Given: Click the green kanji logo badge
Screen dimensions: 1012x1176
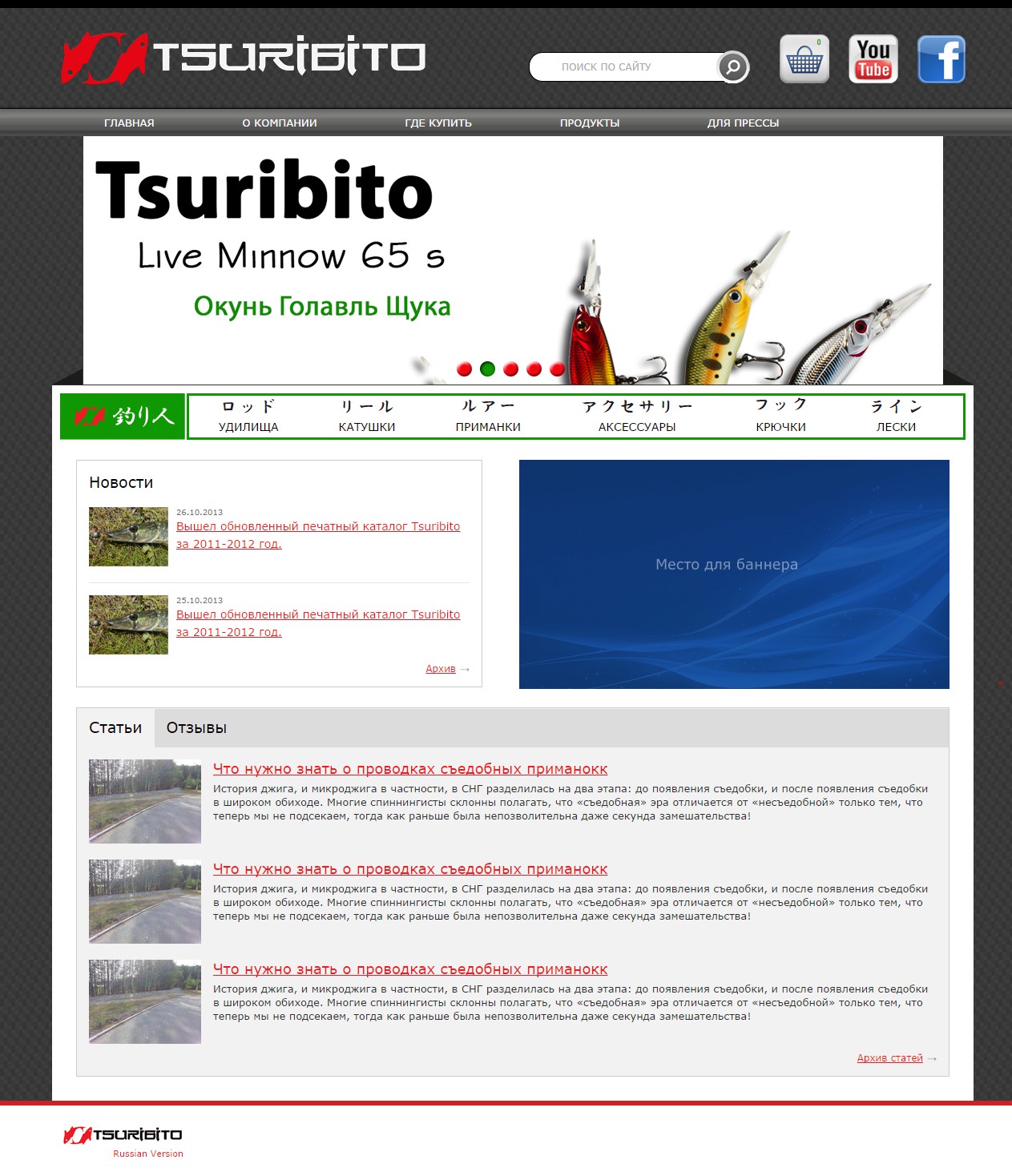Looking at the screenshot, I should (123, 416).
